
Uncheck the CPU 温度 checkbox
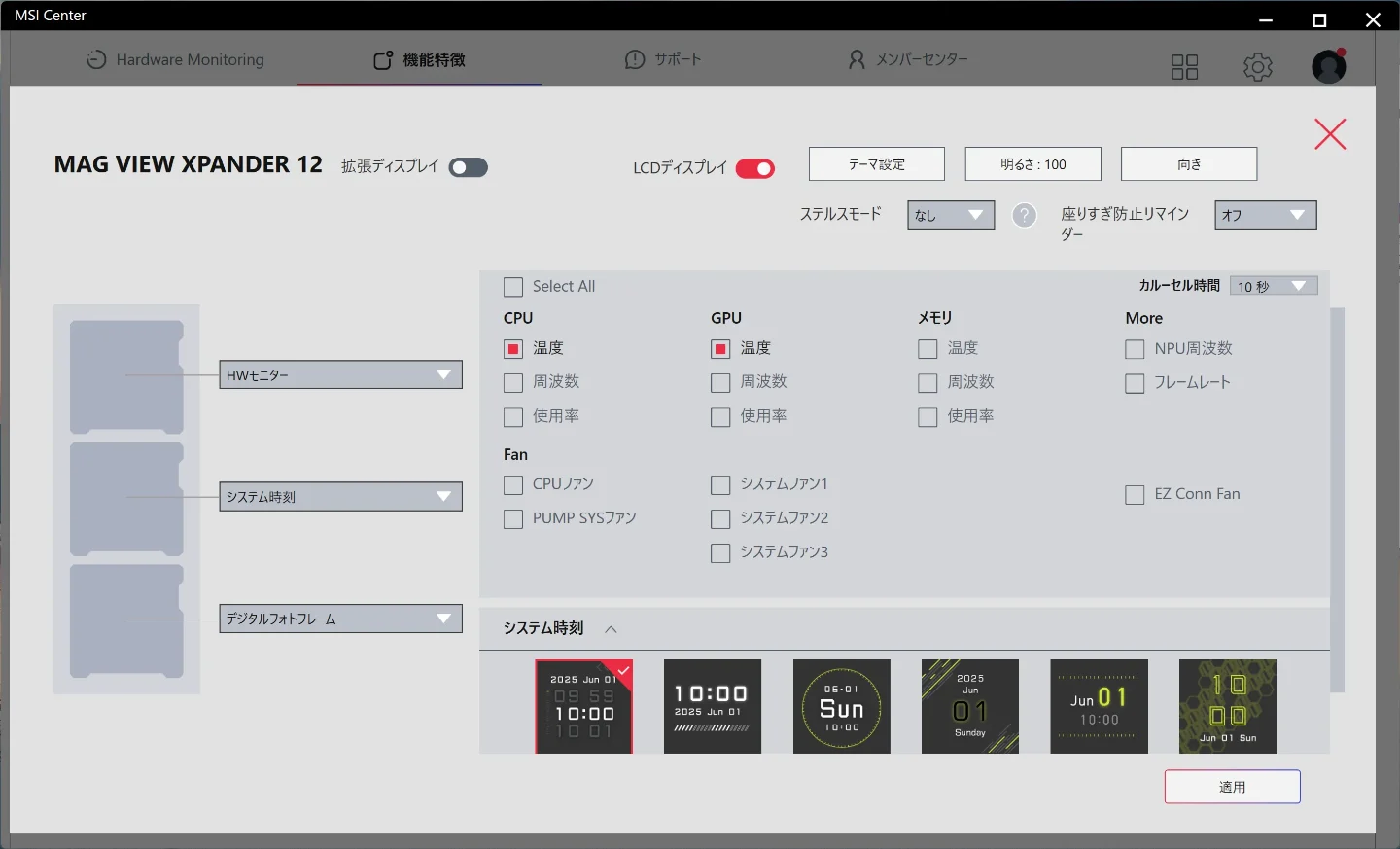(x=513, y=348)
